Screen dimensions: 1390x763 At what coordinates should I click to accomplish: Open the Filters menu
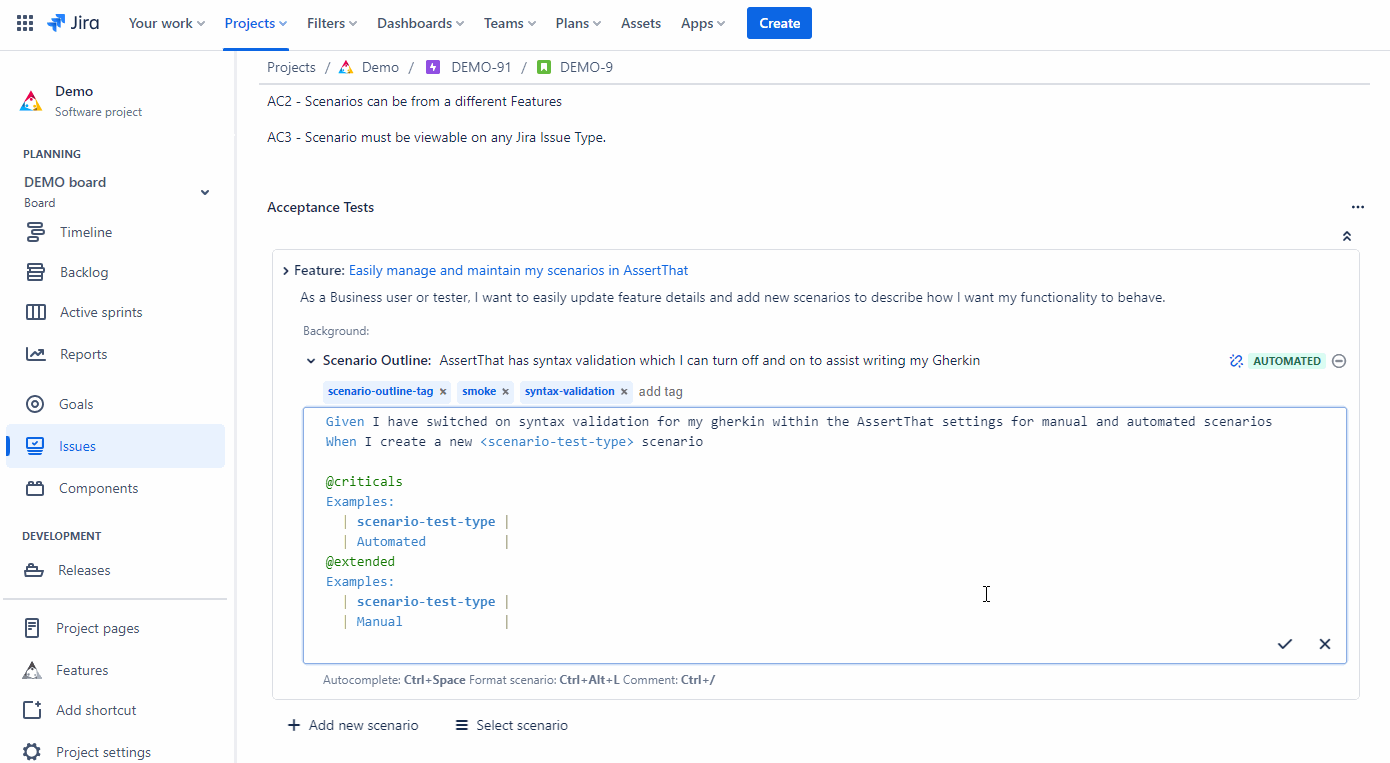coord(331,22)
